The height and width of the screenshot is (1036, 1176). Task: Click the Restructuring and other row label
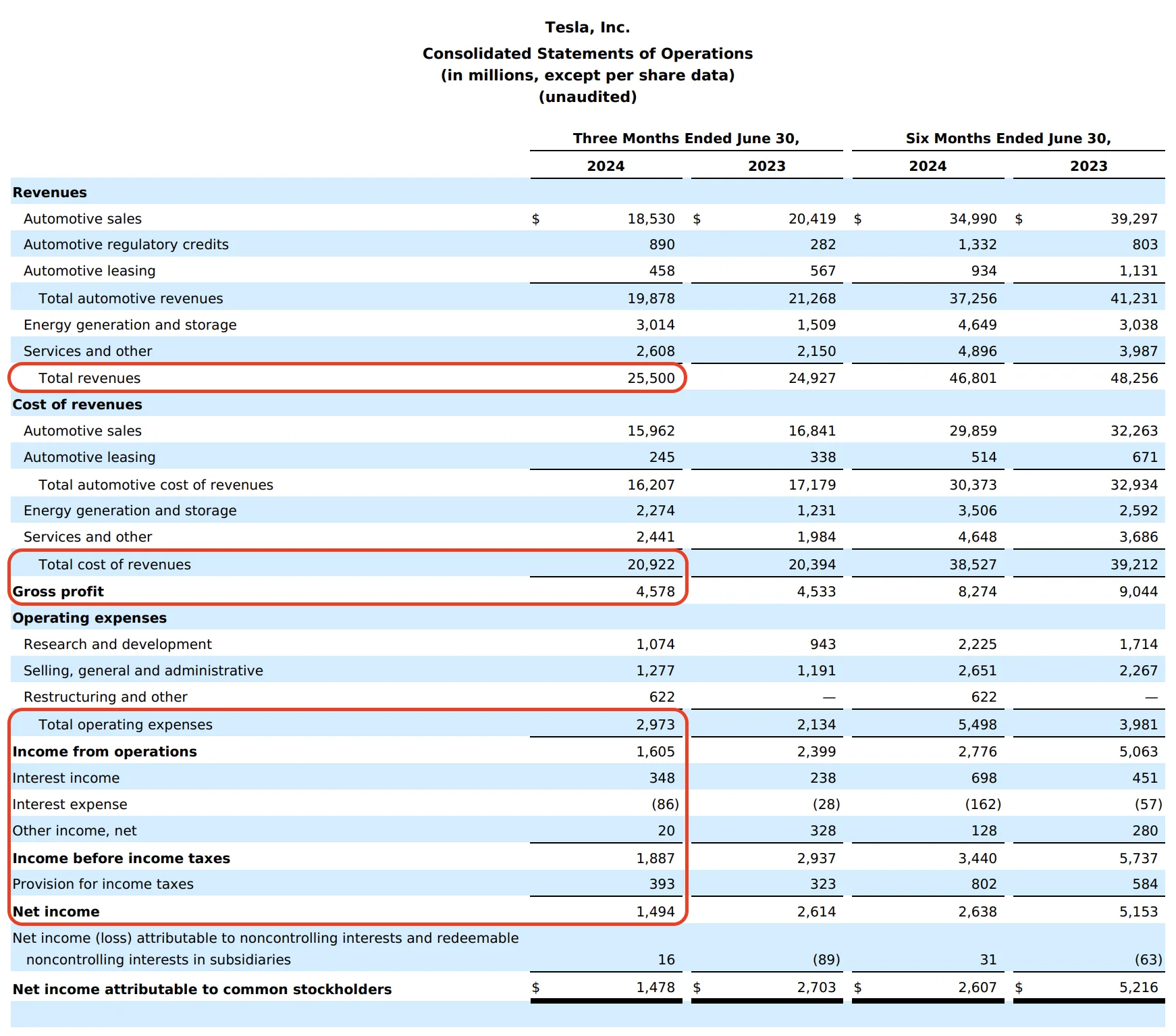click(x=103, y=696)
